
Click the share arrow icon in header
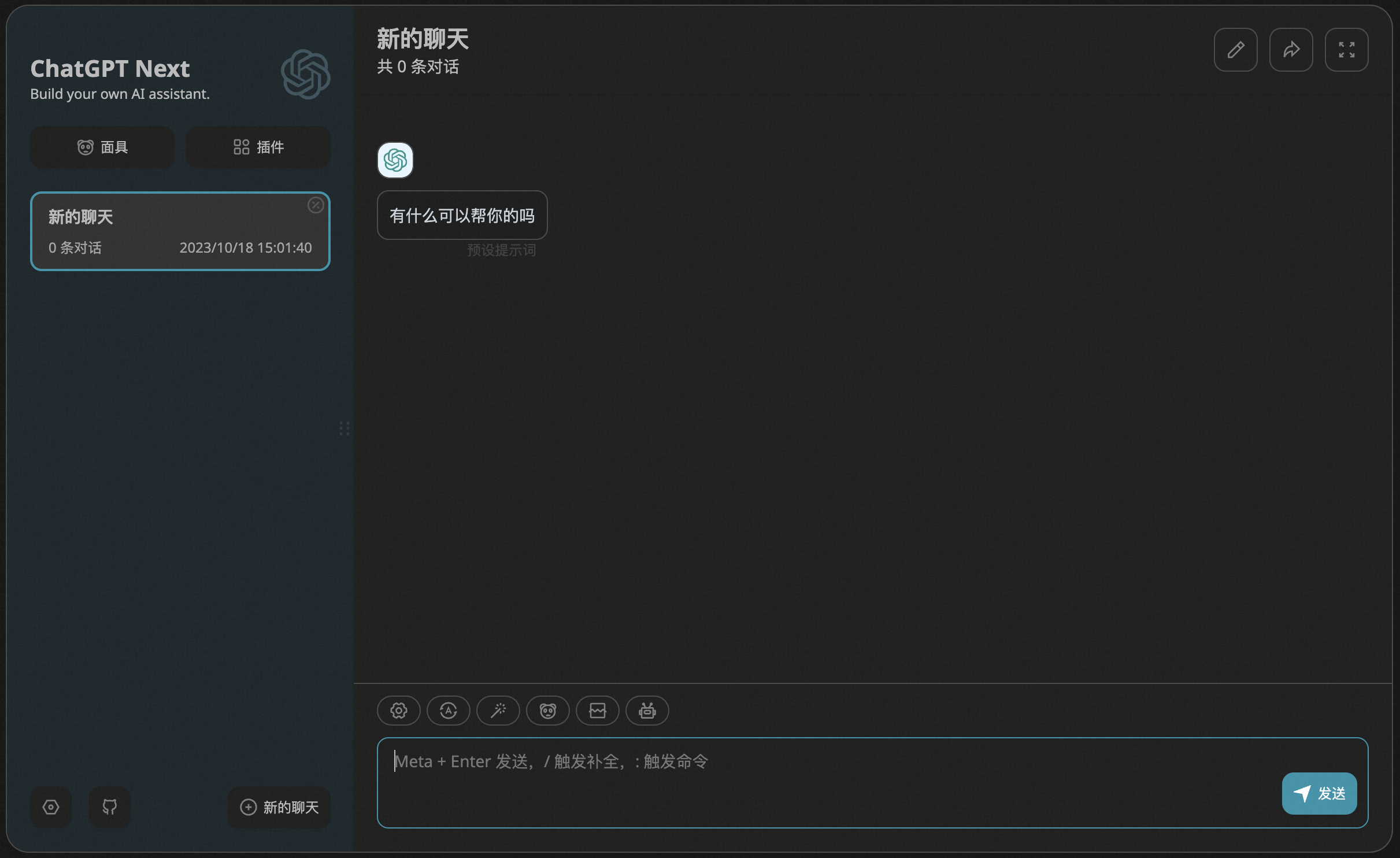click(x=1291, y=50)
